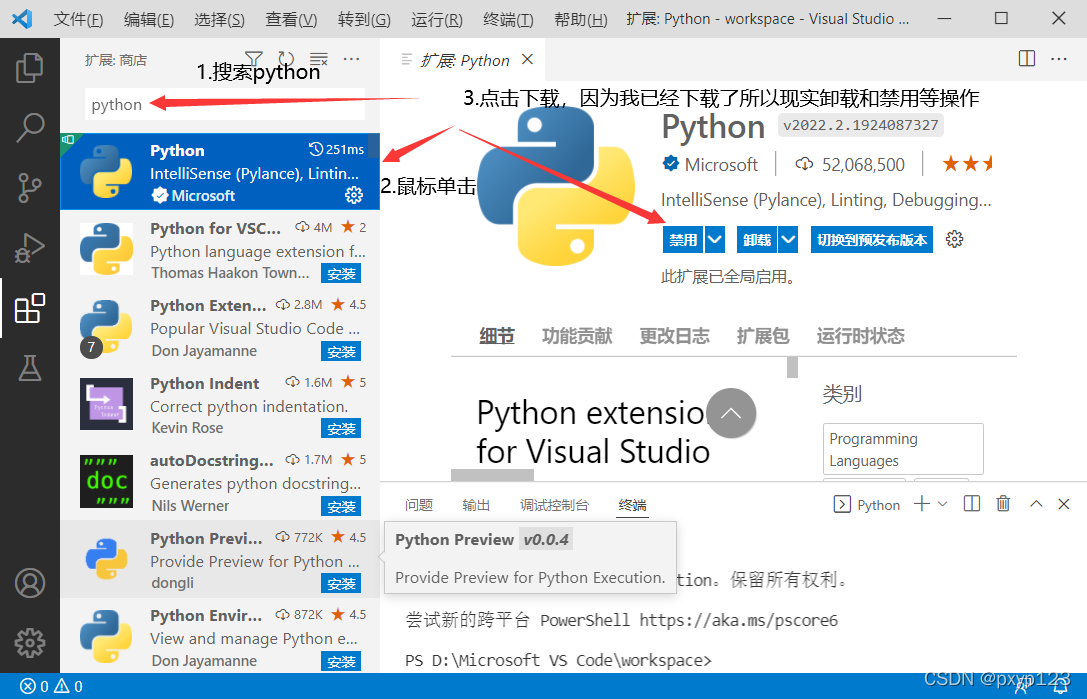Install Python Extension Pack by Don Jayamanne
This screenshot has height=699, width=1087.
341,352
